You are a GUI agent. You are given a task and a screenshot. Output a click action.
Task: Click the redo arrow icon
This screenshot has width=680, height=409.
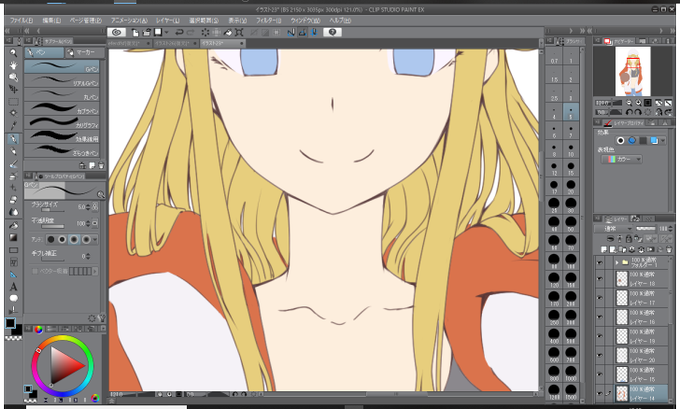point(191,32)
